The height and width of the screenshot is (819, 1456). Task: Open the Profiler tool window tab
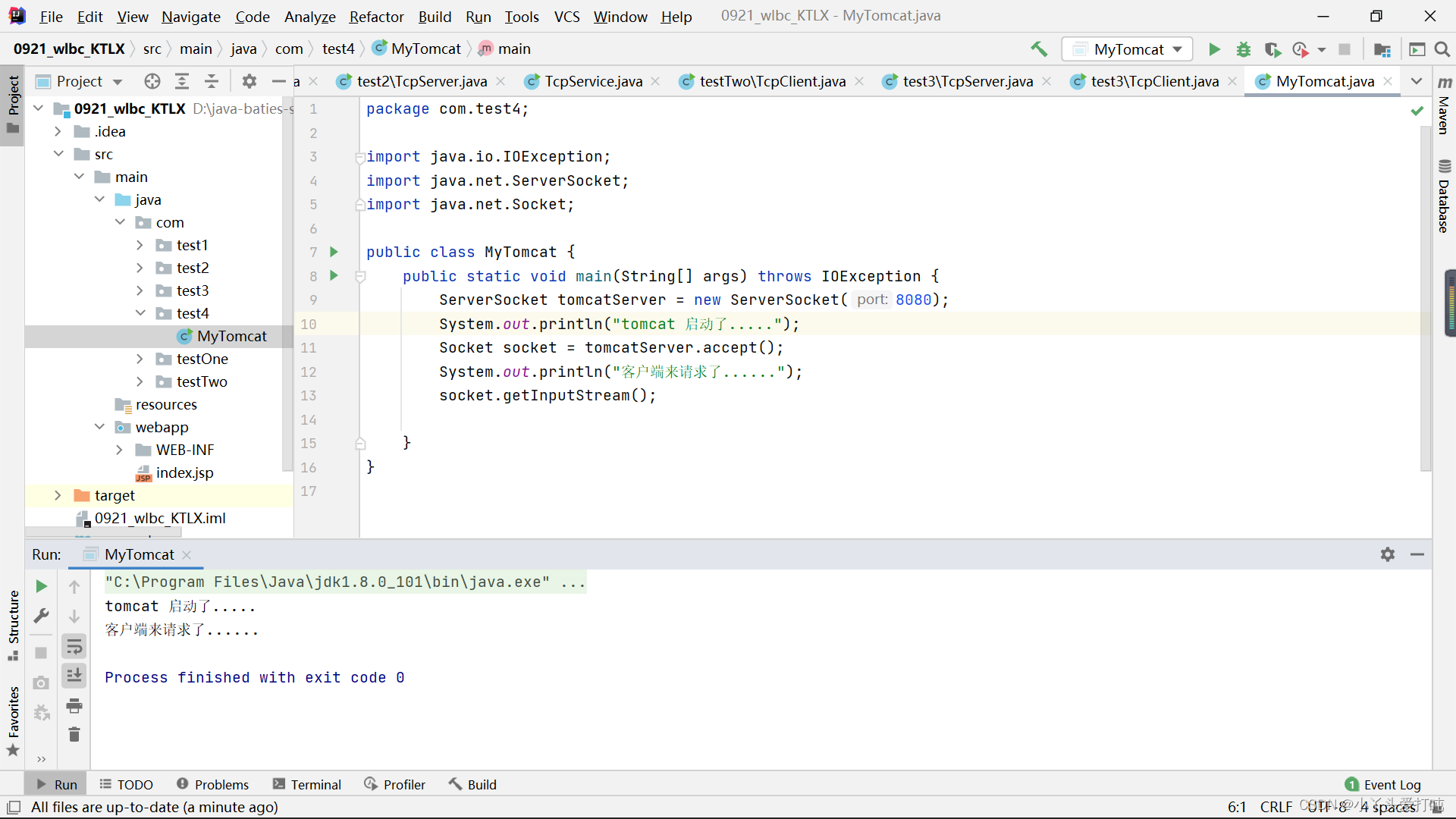[394, 784]
